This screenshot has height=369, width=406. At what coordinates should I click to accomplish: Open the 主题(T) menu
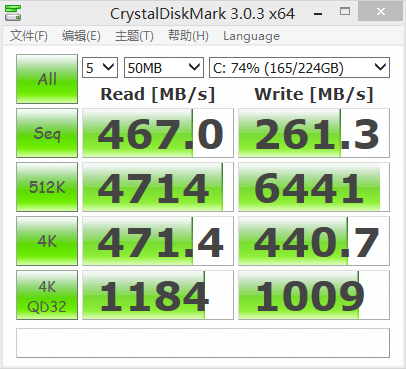tap(134, 36)
